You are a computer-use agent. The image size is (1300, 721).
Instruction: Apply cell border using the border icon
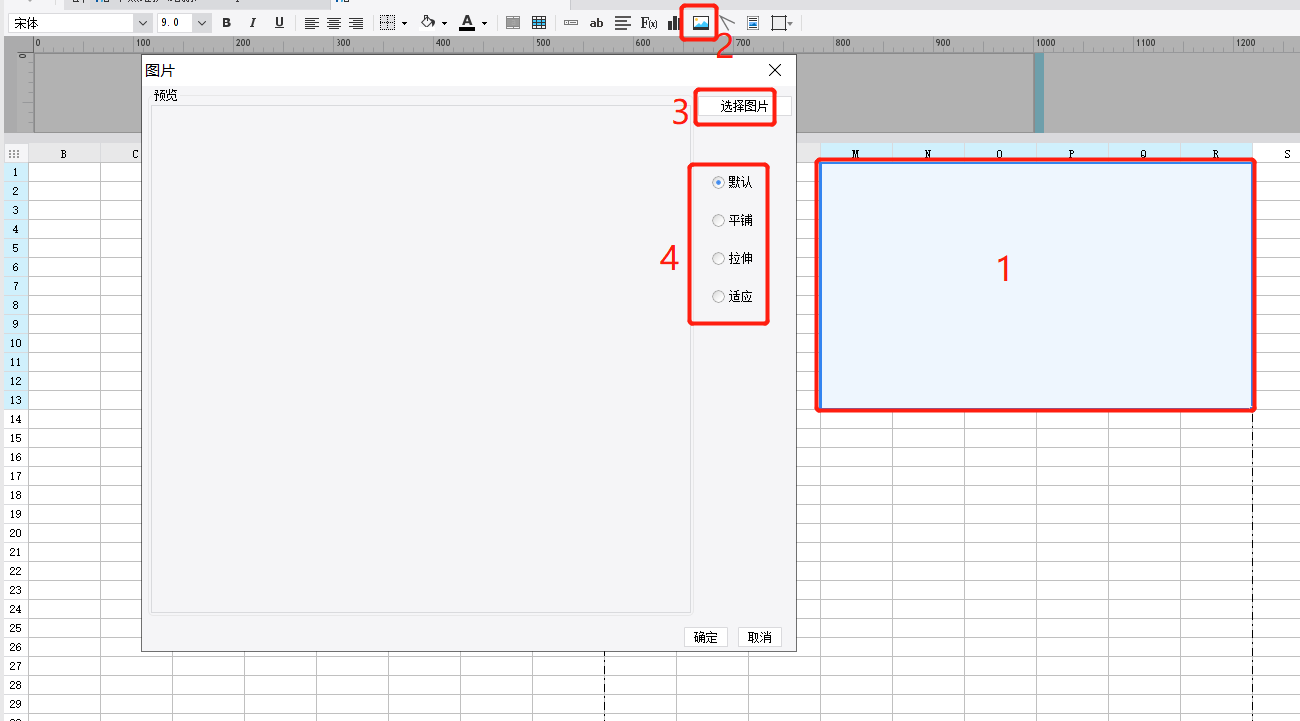388,23
